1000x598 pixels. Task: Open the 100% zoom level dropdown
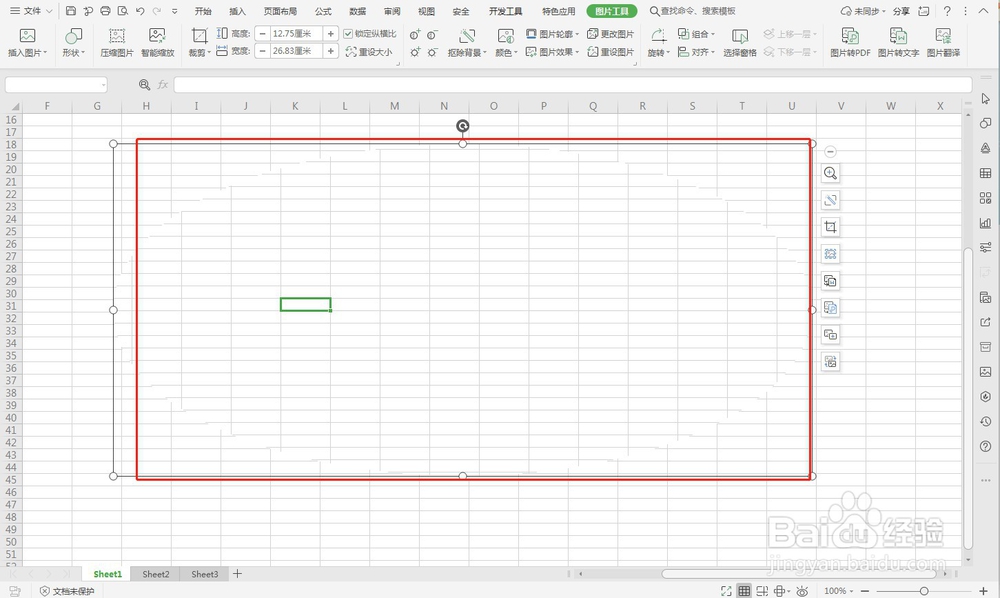coord(838,591)
